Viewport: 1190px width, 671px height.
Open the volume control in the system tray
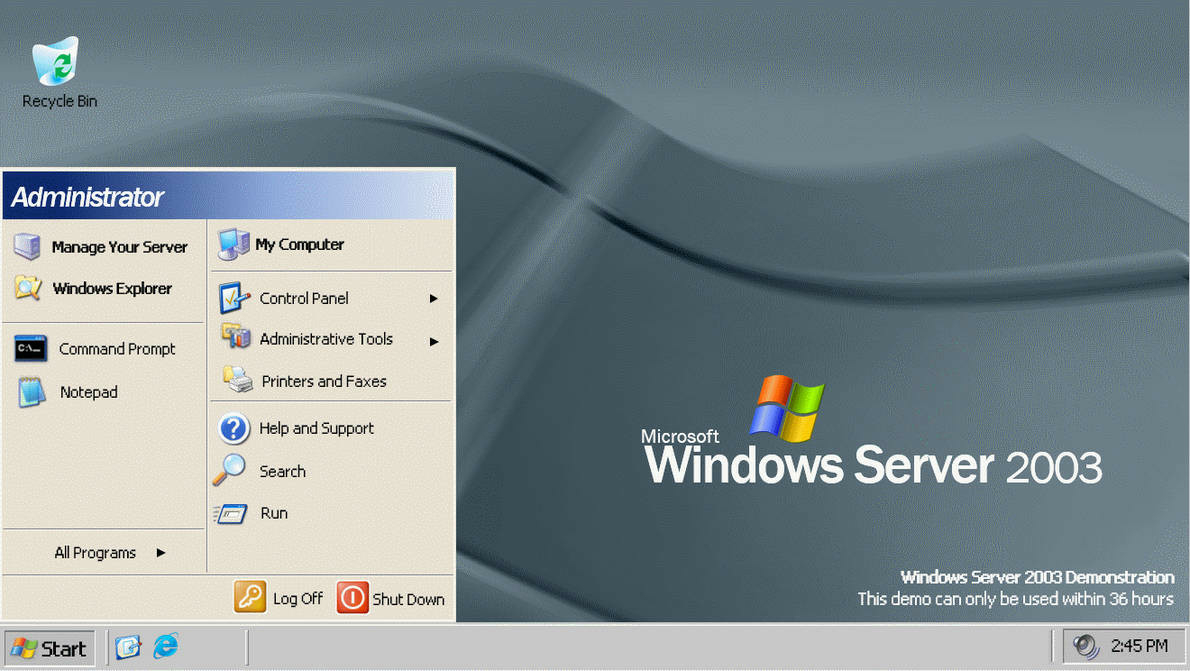pos(1085,646)
